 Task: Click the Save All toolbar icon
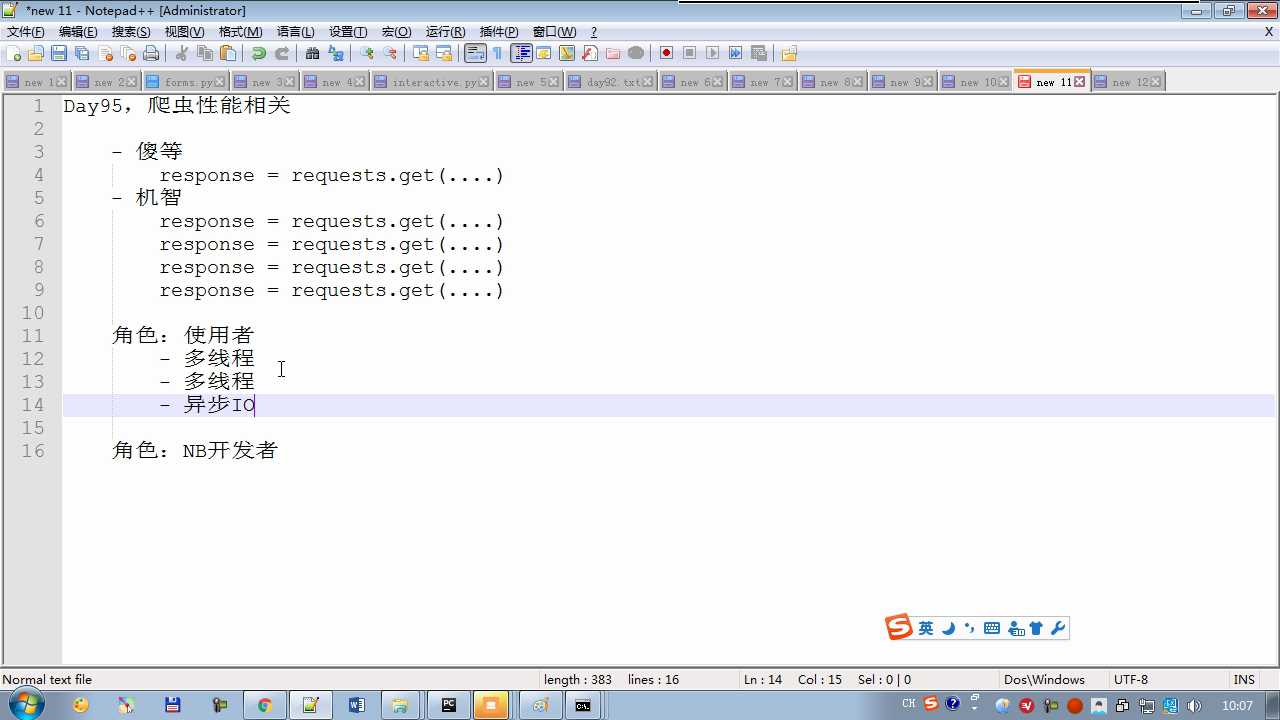point(82,53)
